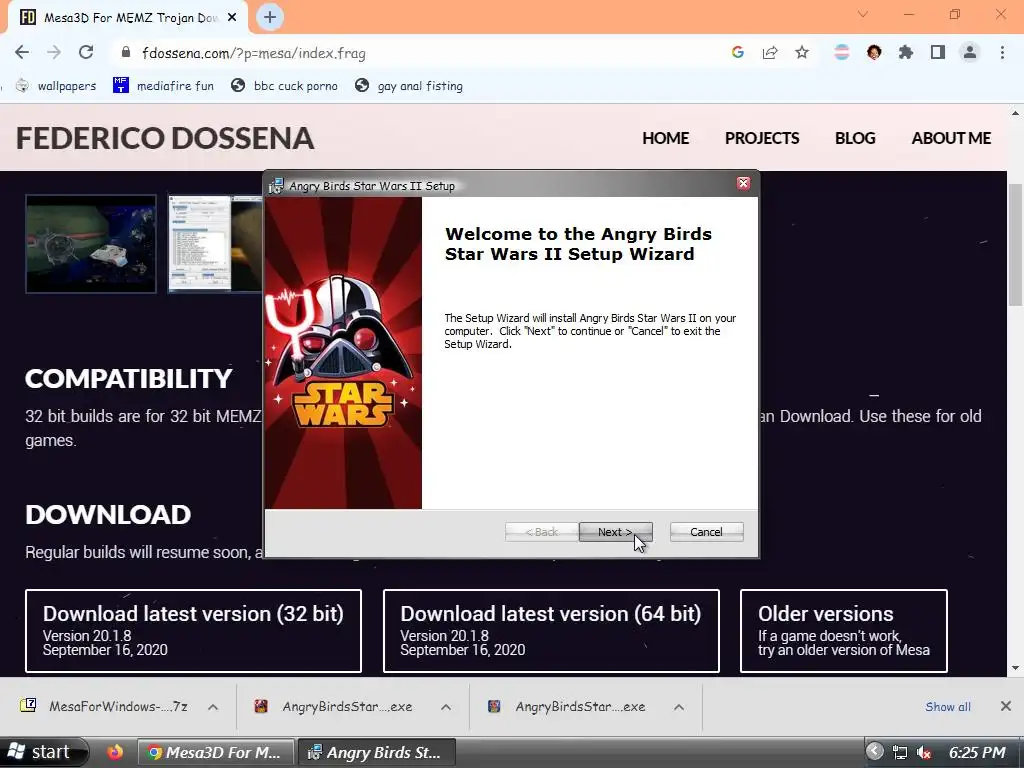Switch to Angry Birds St... taskbar window
Viewport: 1024px width, 768px height.
tap(377, 752)
